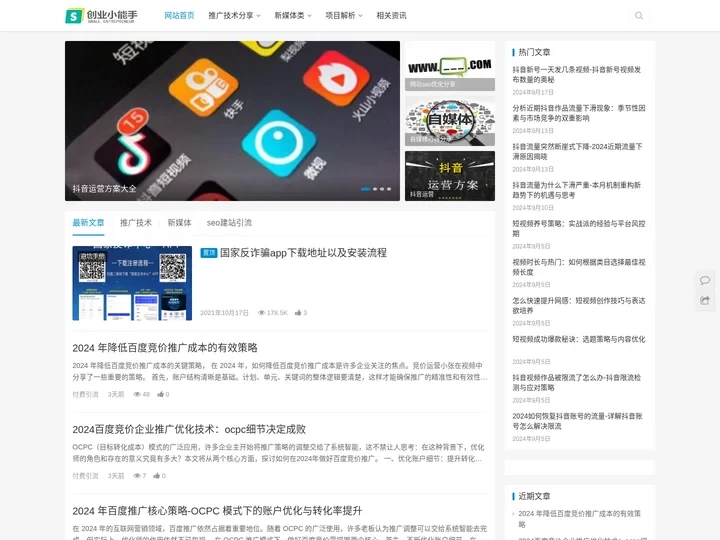
Task: Click the 热门文章 sidebar heading
Action: coord(534,52)
